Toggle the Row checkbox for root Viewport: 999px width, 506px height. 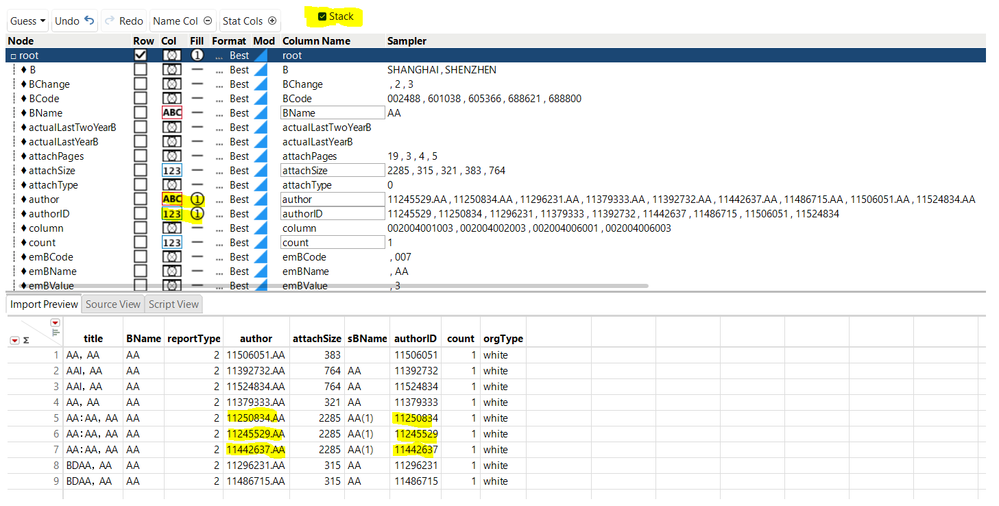coord(140,56)
